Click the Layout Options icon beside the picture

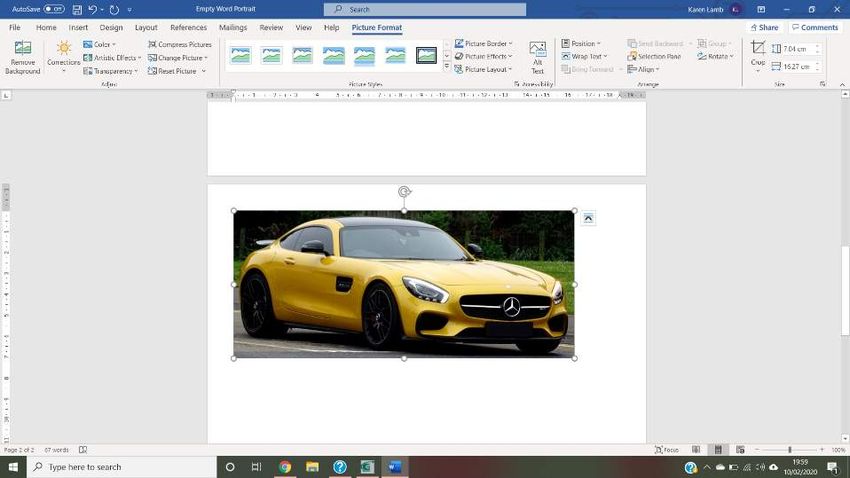pyautogui.click(x=588, y=218)
